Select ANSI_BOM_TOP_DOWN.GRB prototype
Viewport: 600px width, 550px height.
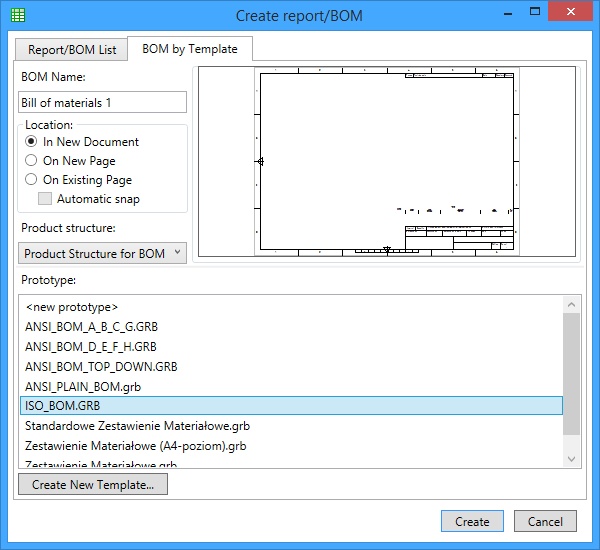[x=101, y=366]
